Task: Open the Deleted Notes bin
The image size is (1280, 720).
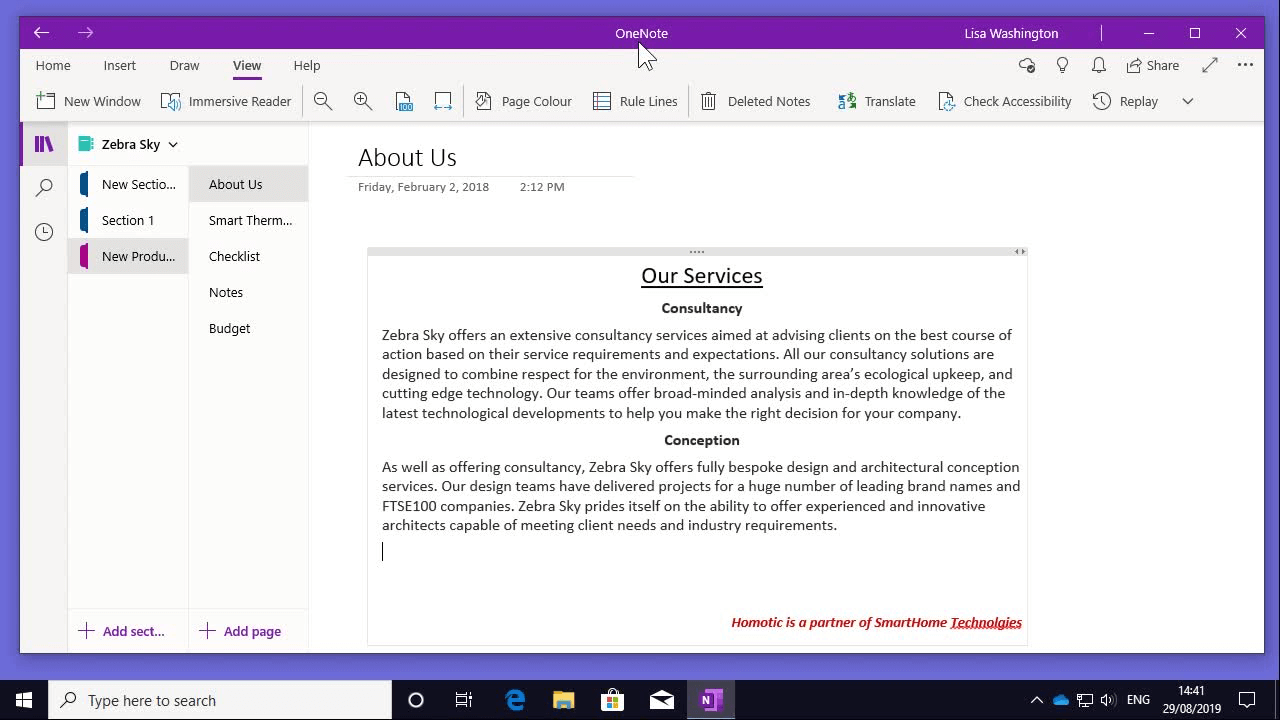Action: pos(757,100)
